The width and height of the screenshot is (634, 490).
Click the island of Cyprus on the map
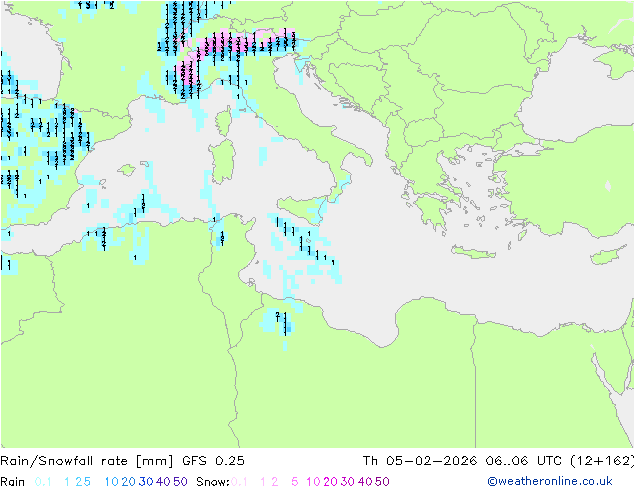pyautogui.click(x=610, y=256)
